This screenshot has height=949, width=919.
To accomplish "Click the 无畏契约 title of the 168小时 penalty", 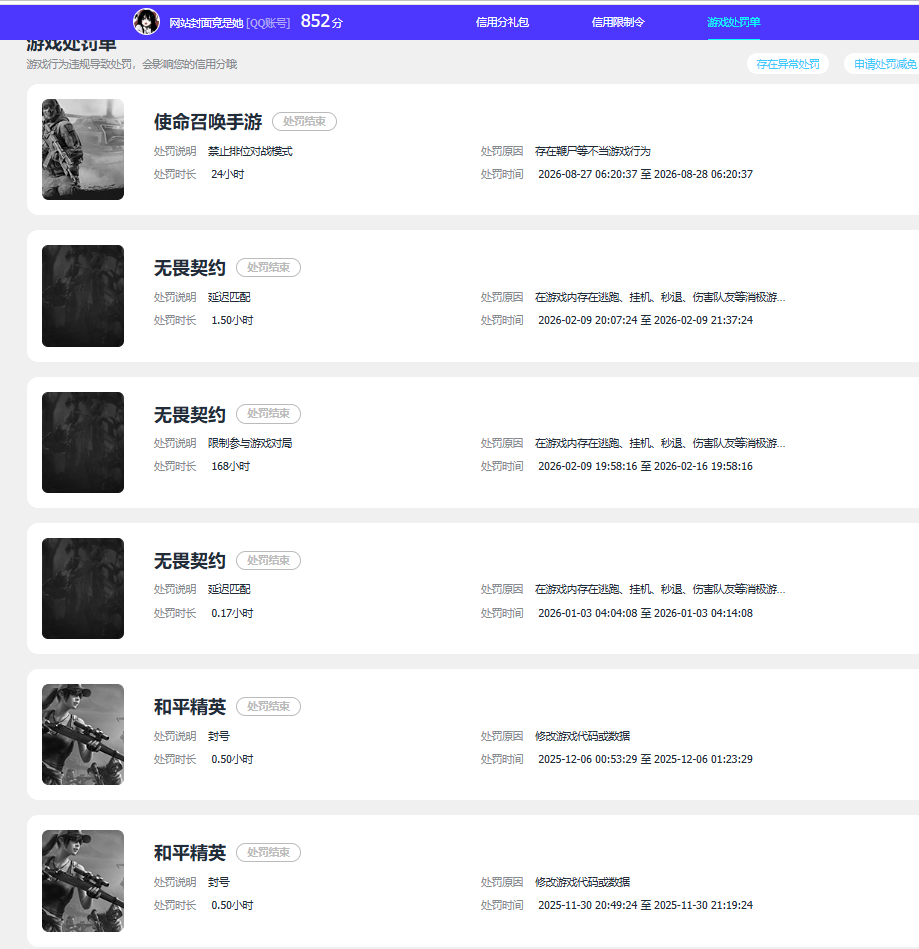I will (189, 415).
